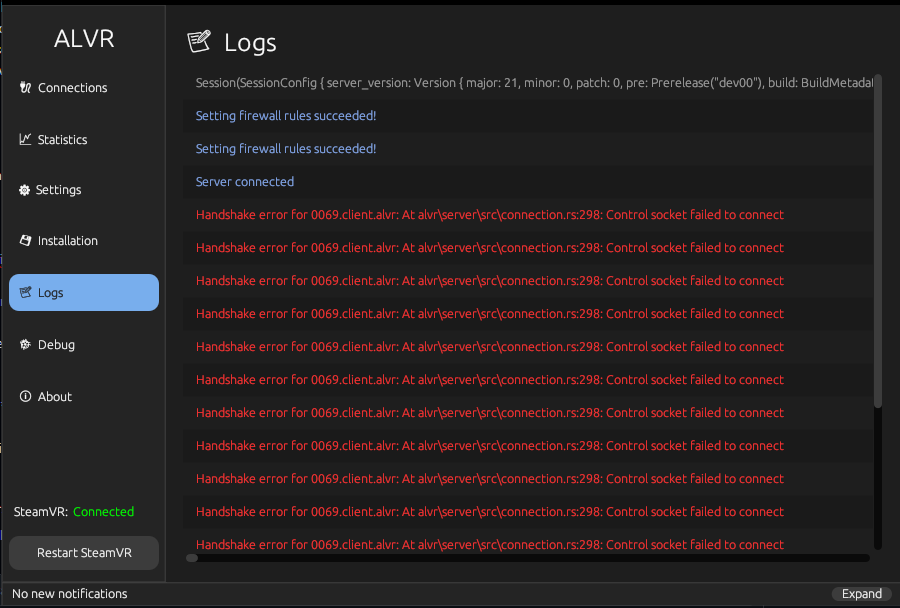900x608 pixels.
Task: Click the About info icon
Action: point(24,396)
